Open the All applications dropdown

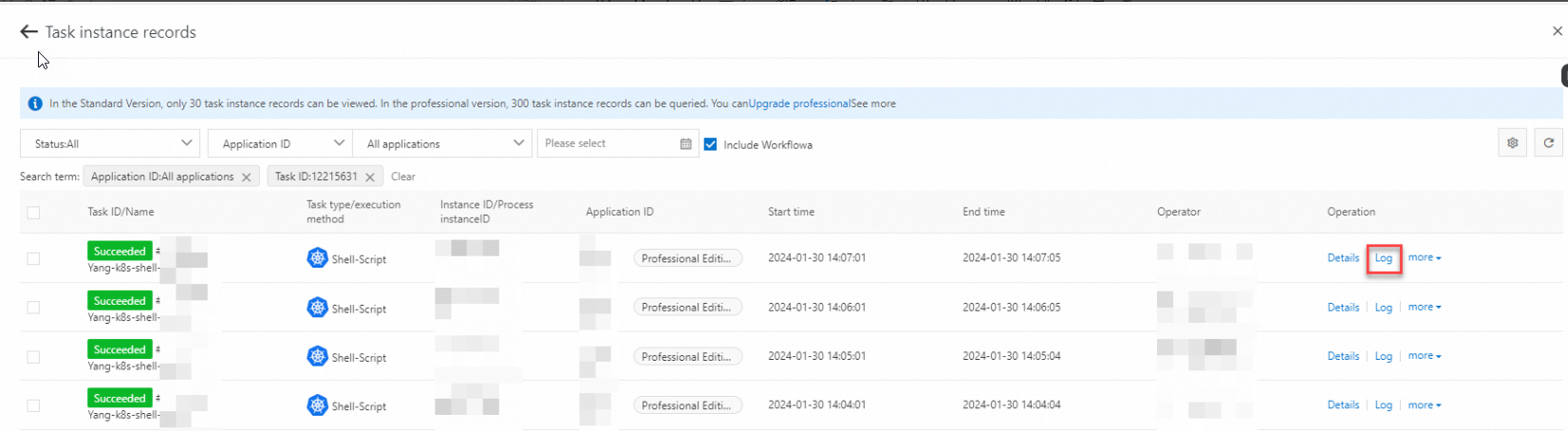443,143
